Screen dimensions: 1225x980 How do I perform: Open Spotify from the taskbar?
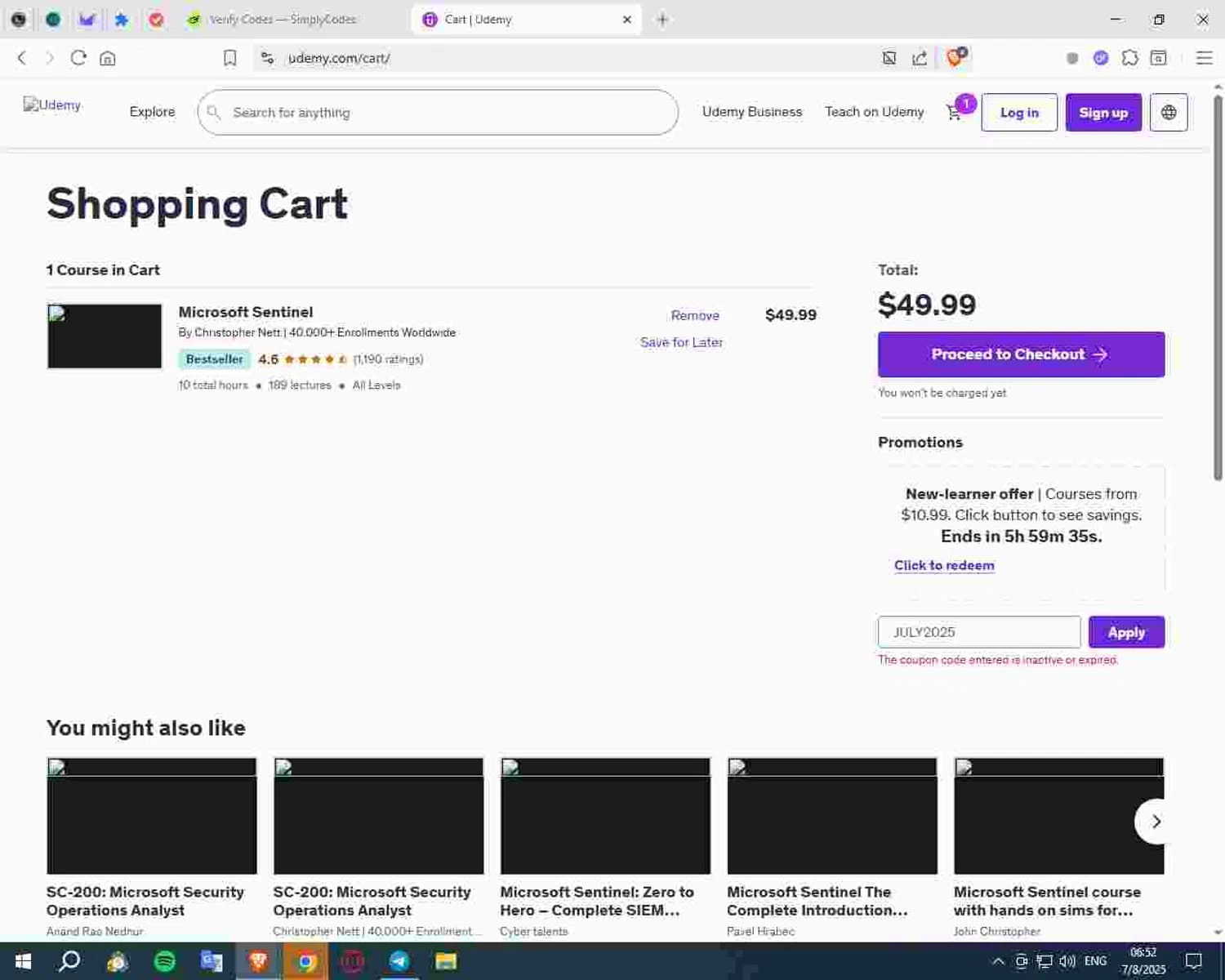tap(165, 961)
